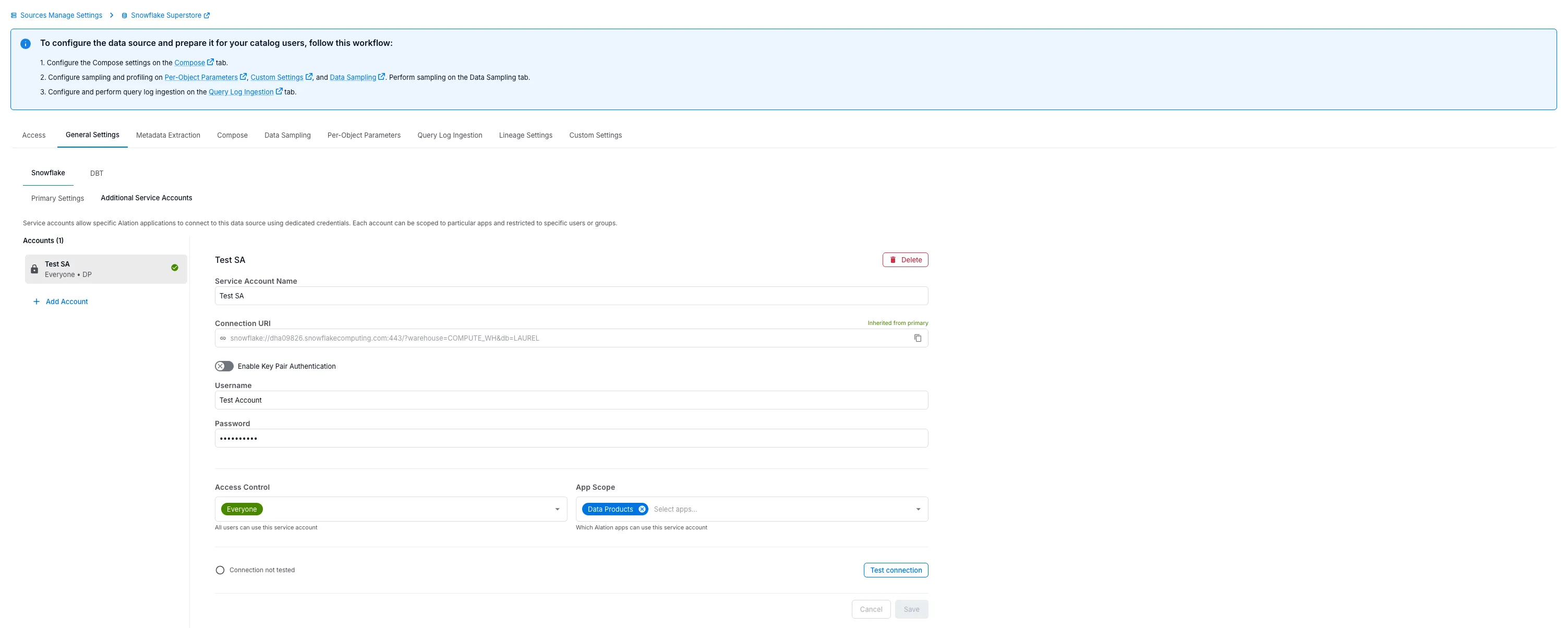The image size is (1568, 628).
Task: Click the Connection URI field text
Action: tap(384, 339)
